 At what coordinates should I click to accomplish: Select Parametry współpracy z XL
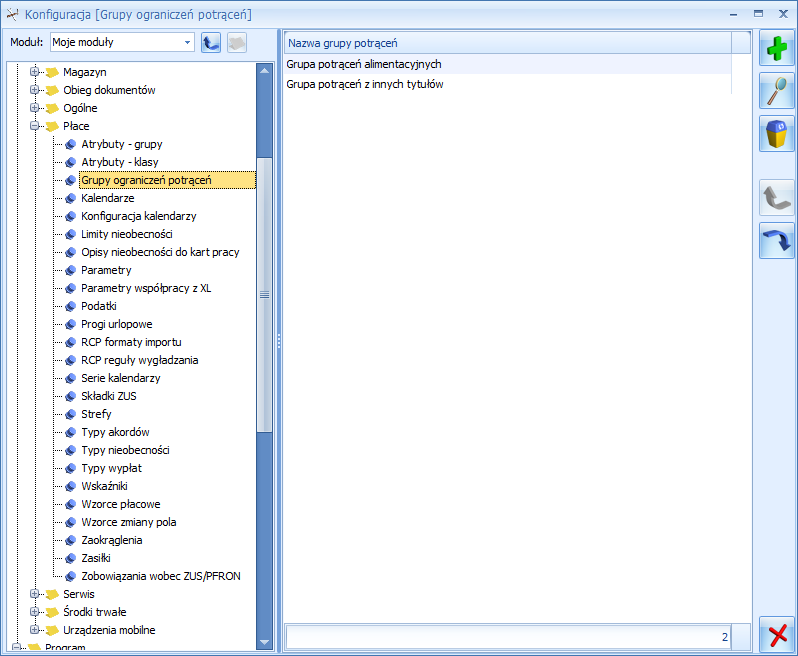click(x=146, y=288)
